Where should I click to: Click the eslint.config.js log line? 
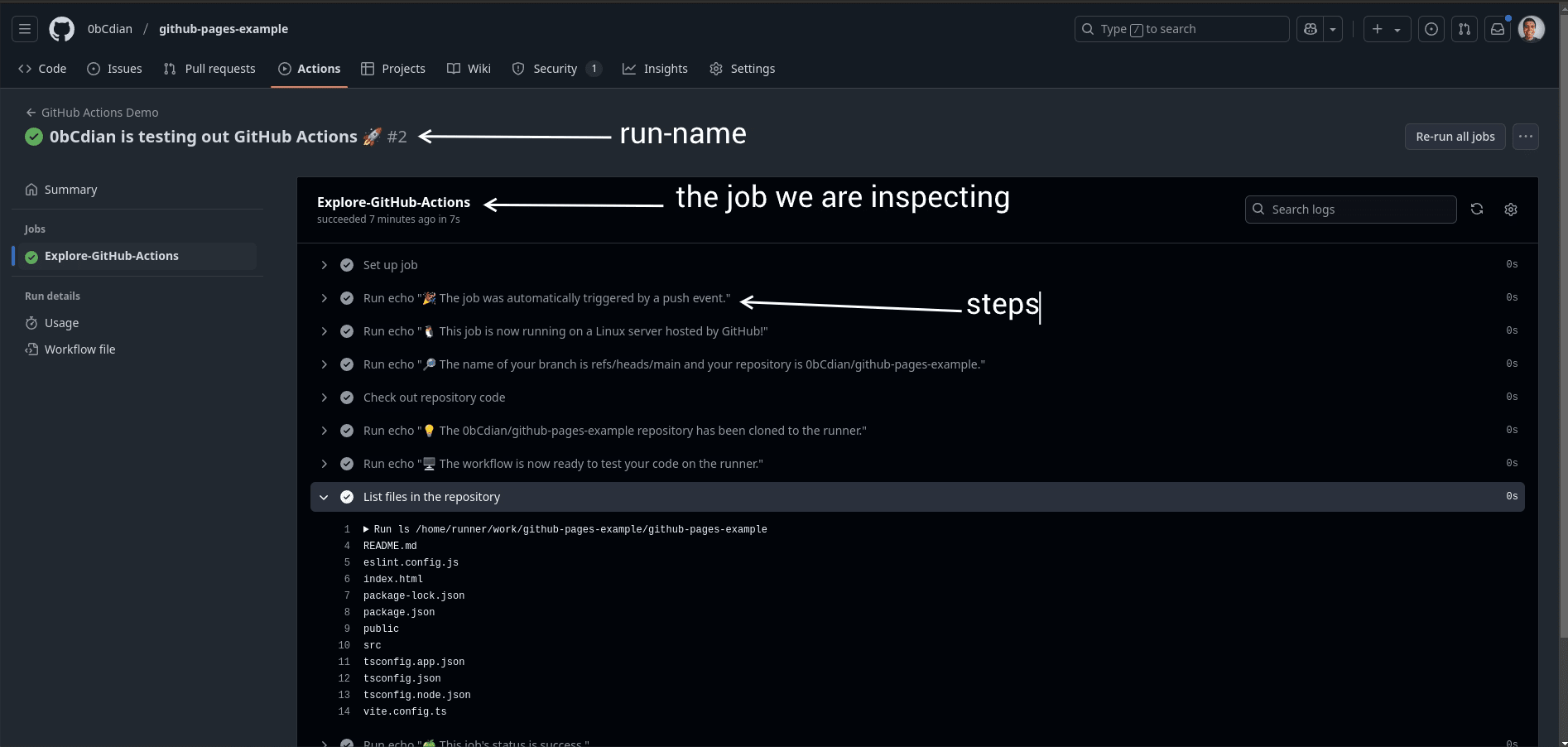click(411, 562)
